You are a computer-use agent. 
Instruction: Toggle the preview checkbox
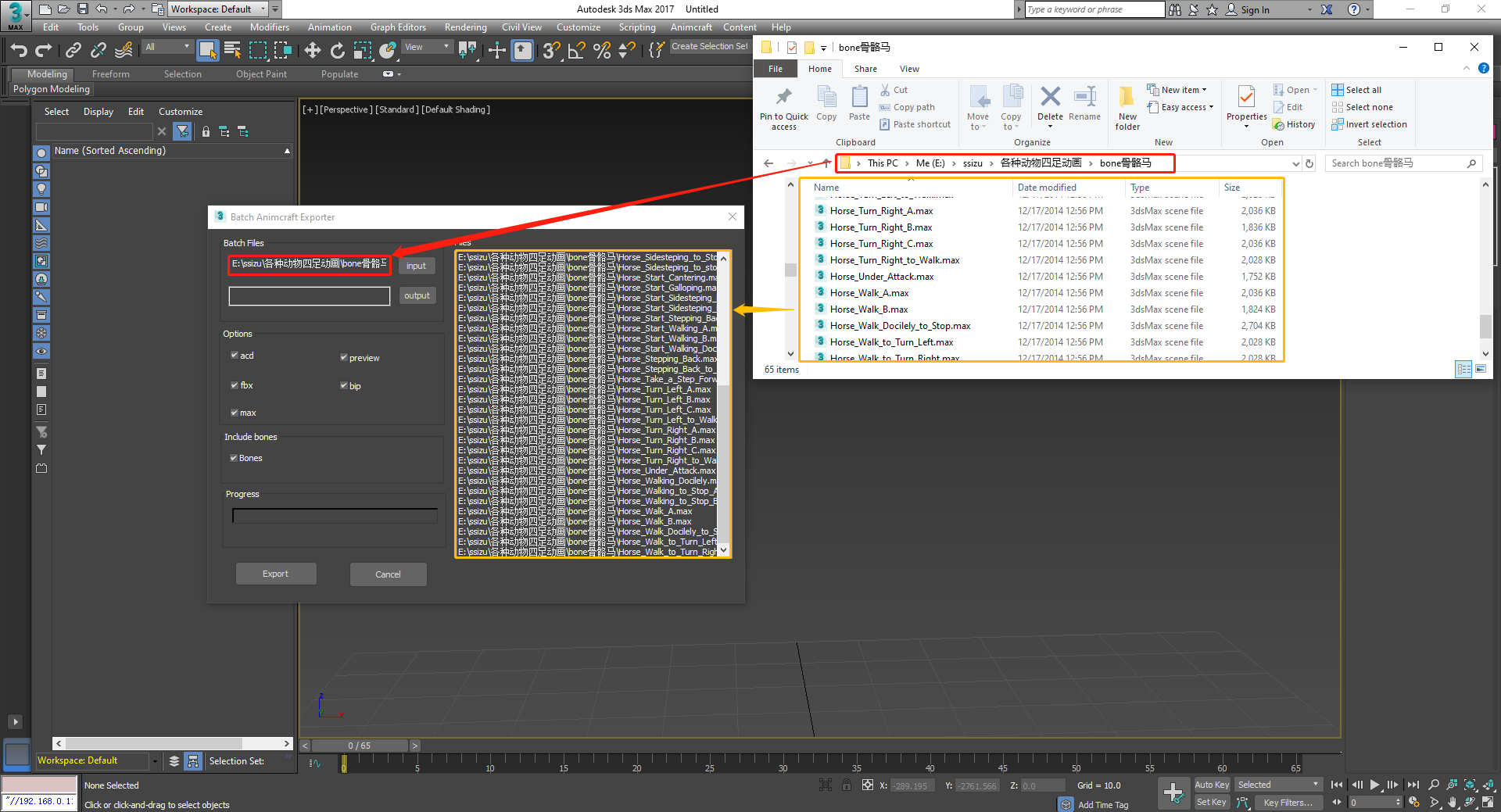(x=344, y=357)
